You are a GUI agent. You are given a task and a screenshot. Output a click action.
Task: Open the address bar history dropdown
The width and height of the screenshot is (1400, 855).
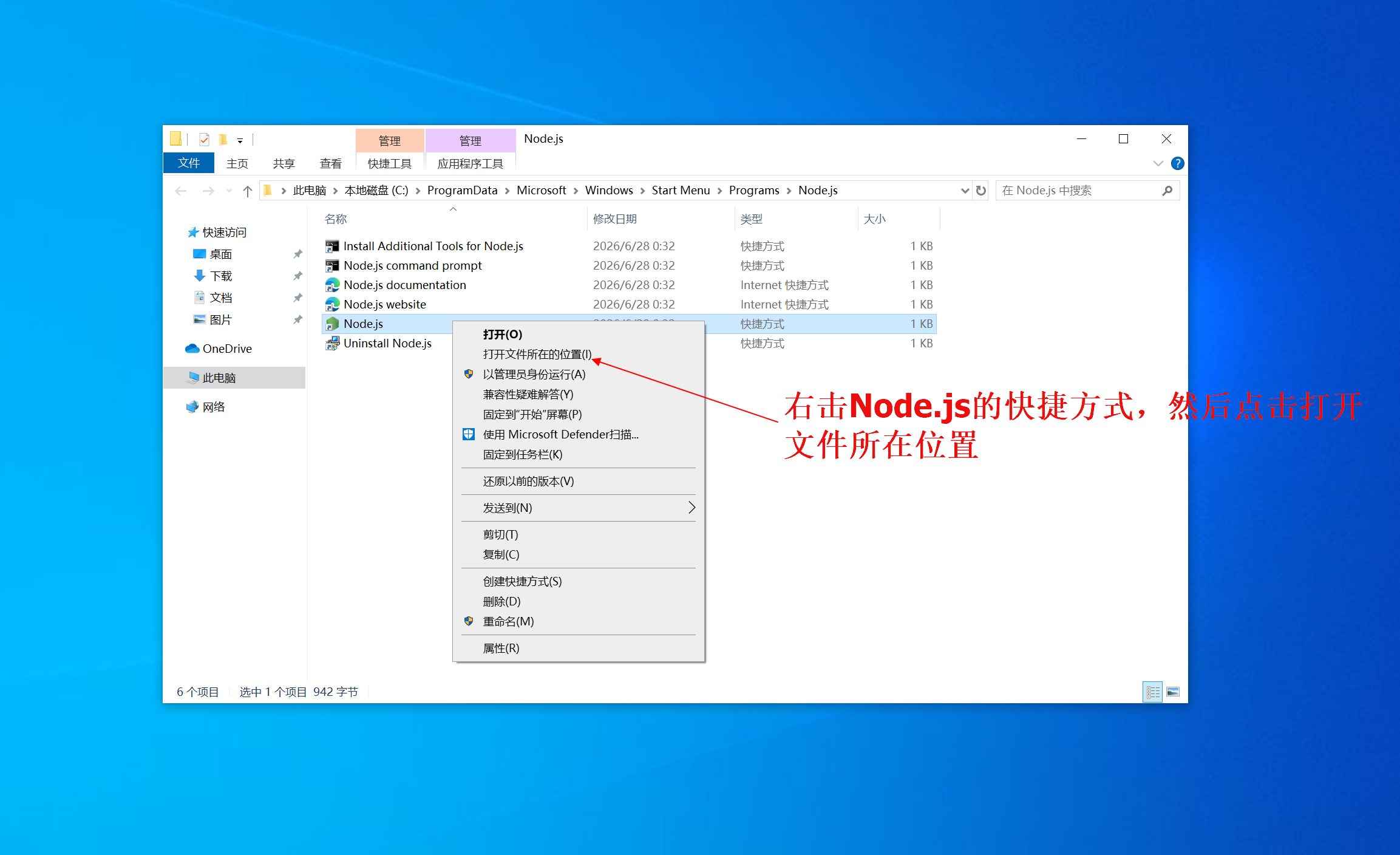coord(965,191)
